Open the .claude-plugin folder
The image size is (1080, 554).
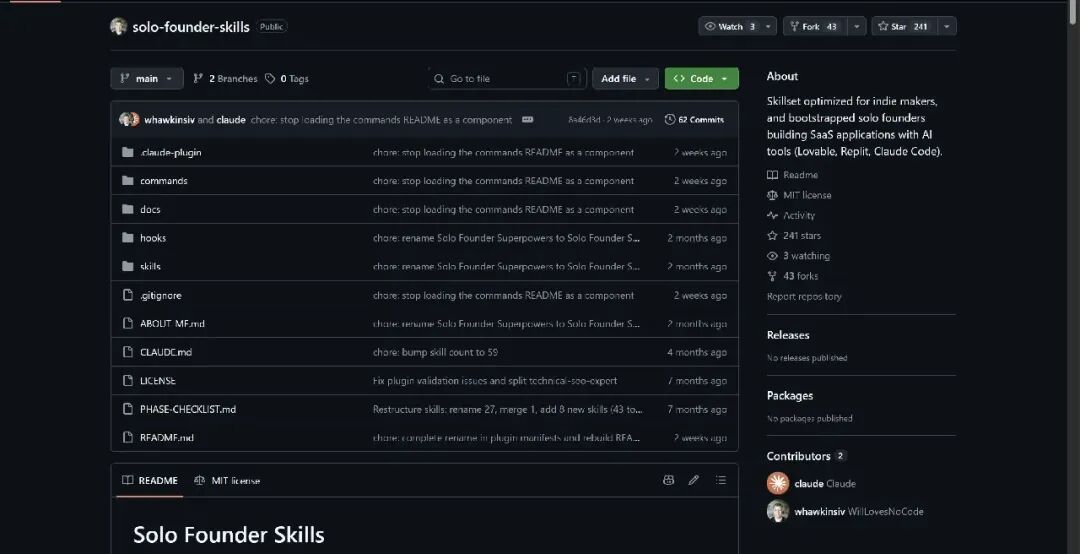click(171, 152)
